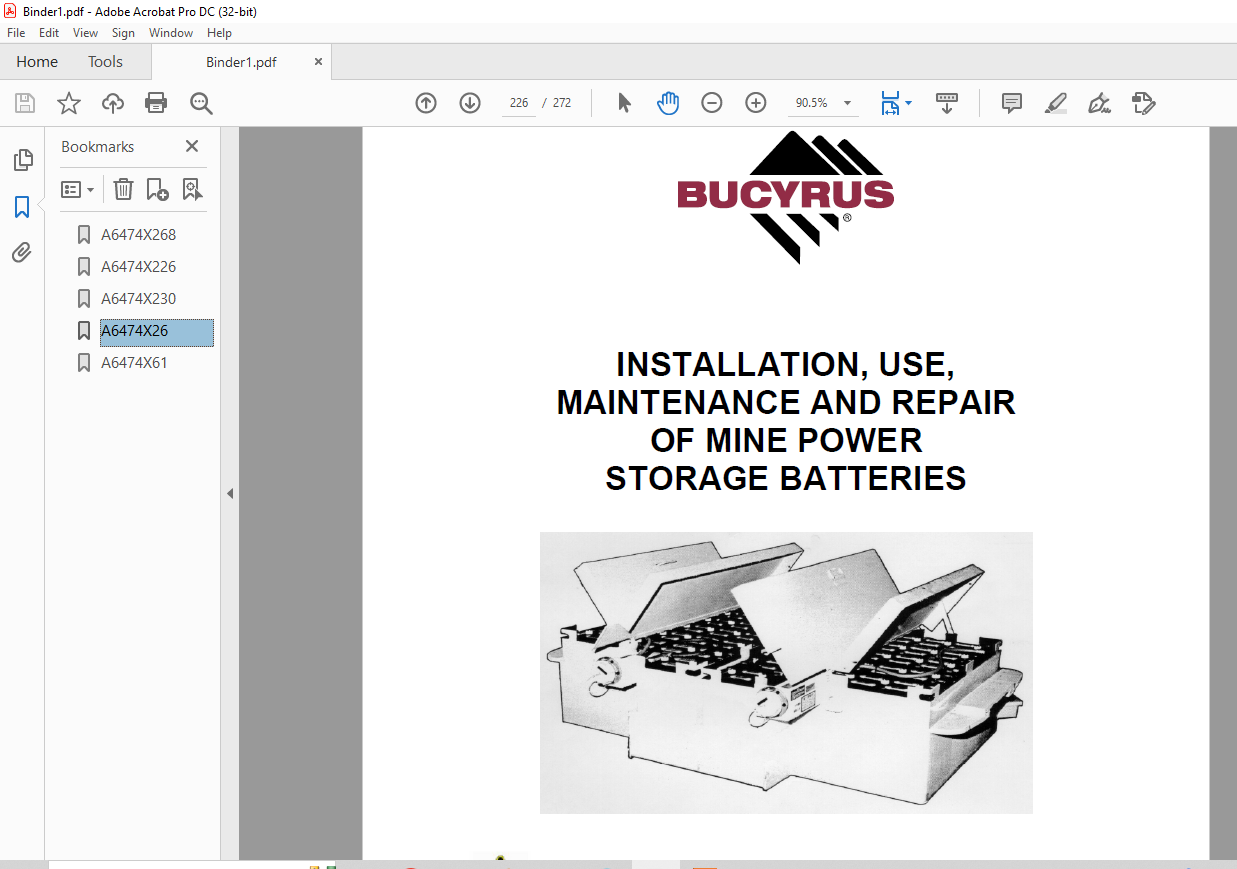Open bookmark A6474X230

pos(138,299)
